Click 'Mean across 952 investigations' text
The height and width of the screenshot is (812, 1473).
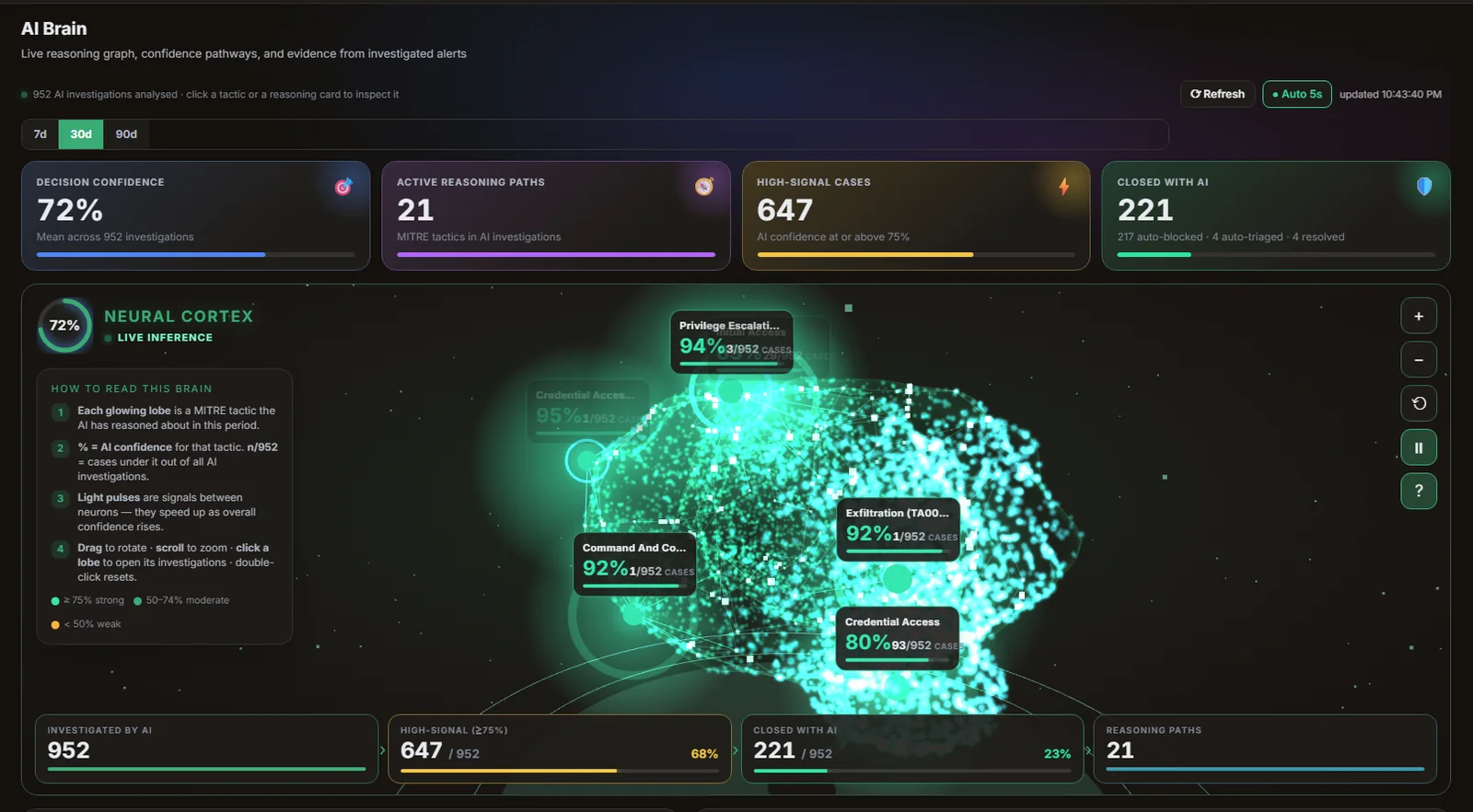[x=115, y=237]
